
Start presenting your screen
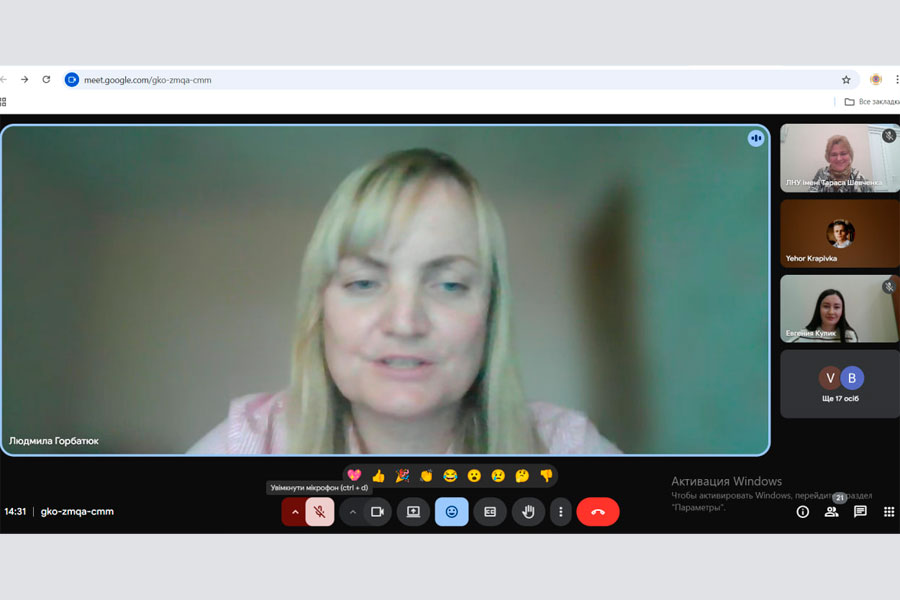(413, 512)
